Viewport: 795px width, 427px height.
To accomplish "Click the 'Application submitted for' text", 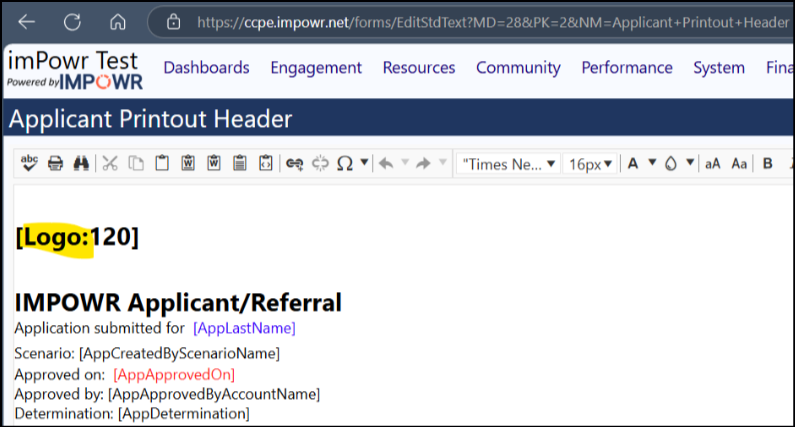I will pyautogui.click(x=99, y=328).
